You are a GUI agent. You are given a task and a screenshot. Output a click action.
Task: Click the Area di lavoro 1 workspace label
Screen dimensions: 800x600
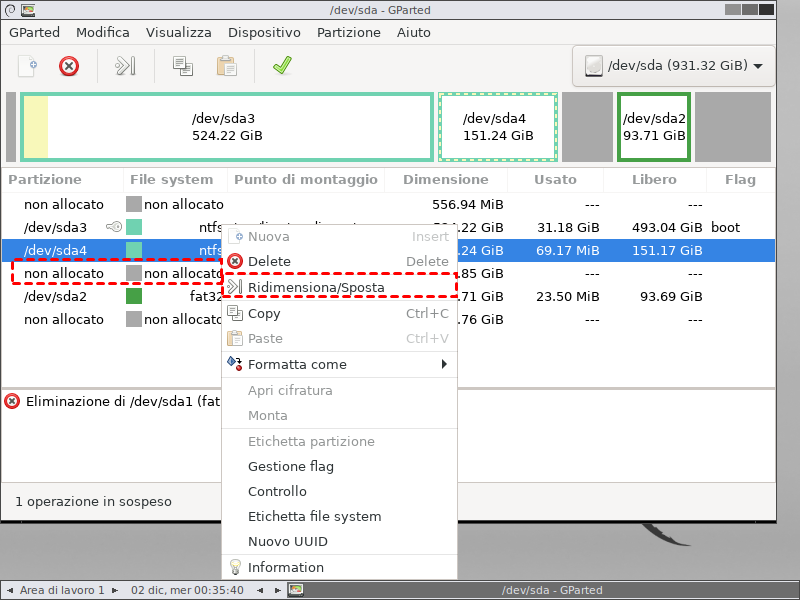click(62, 590)
